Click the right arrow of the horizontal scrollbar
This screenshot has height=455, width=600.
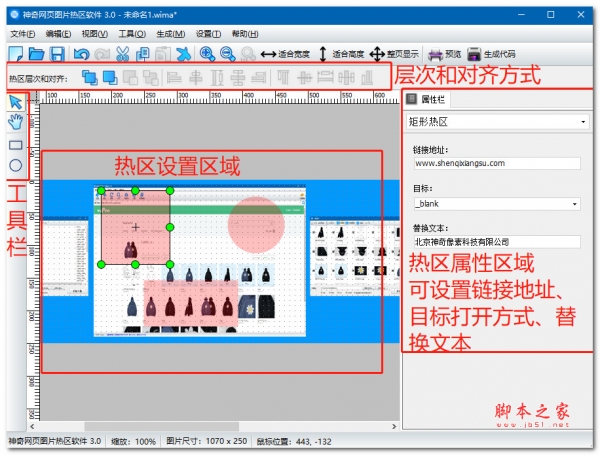pyautogui.click(x=394, y=426)
